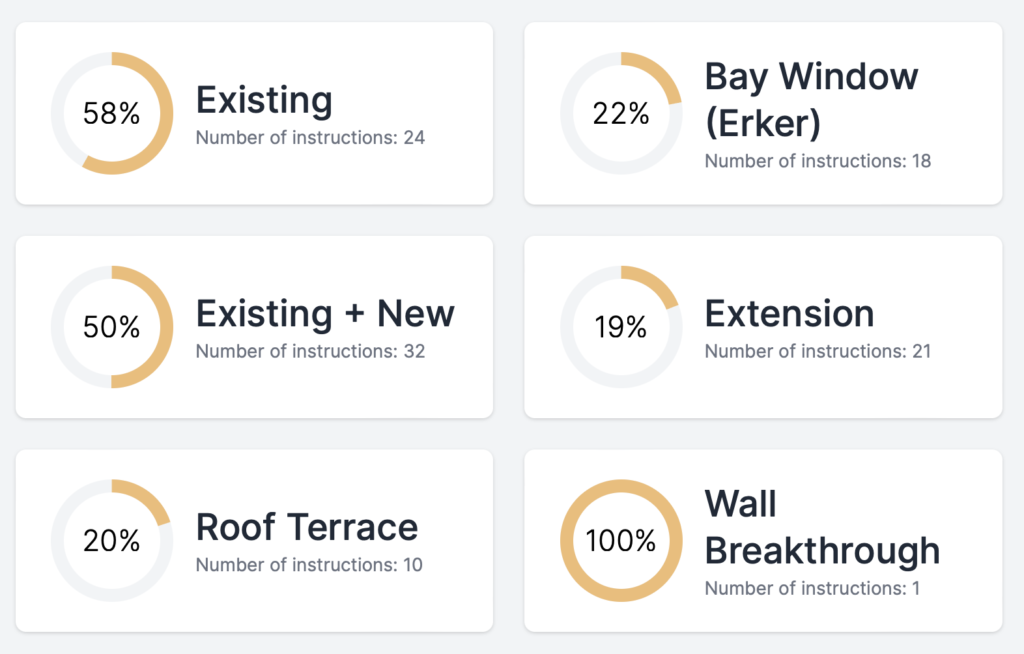Open the Existing + New title
Image resolution: width=1024 pixels, height=654 pixels.
[325, 313]
